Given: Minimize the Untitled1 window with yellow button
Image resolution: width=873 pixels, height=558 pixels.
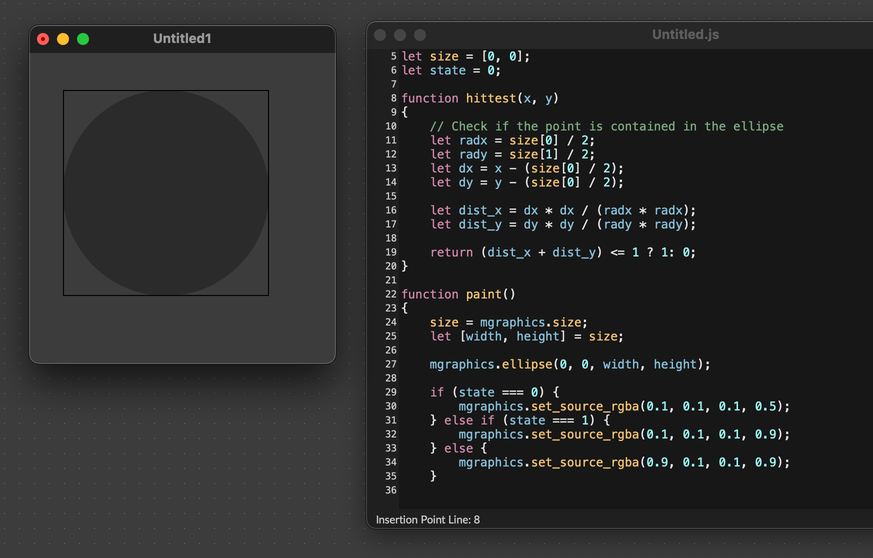Looking at the screenshot, I should (63, 39).
